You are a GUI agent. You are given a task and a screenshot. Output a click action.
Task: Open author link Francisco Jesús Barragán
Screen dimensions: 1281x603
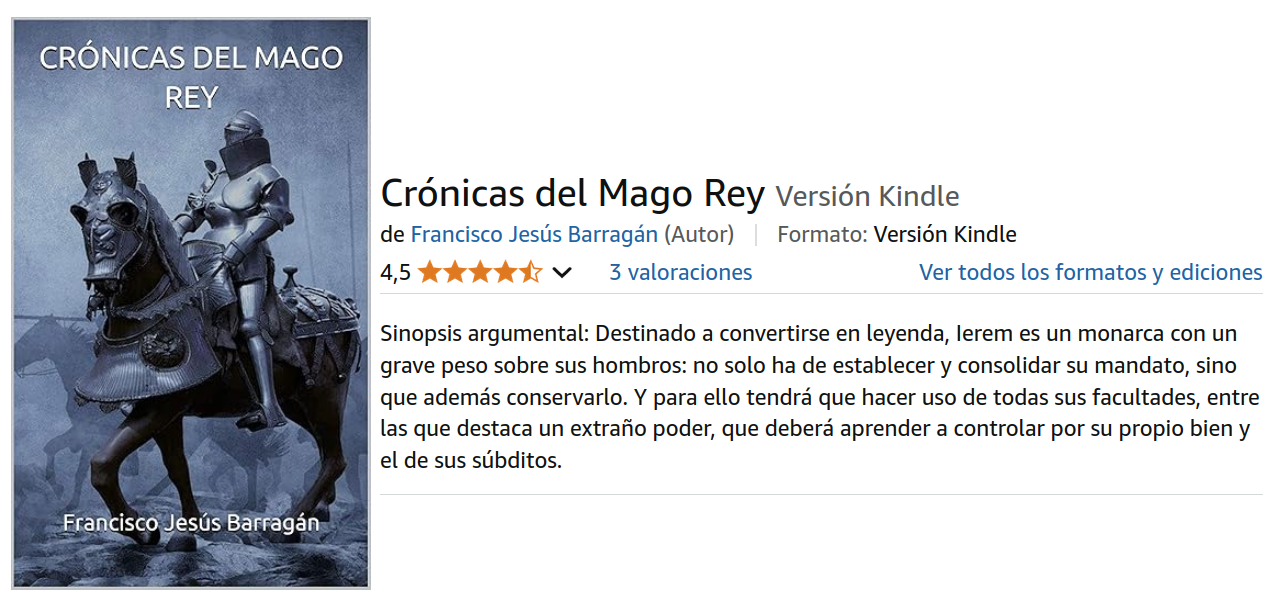(534, 235)
